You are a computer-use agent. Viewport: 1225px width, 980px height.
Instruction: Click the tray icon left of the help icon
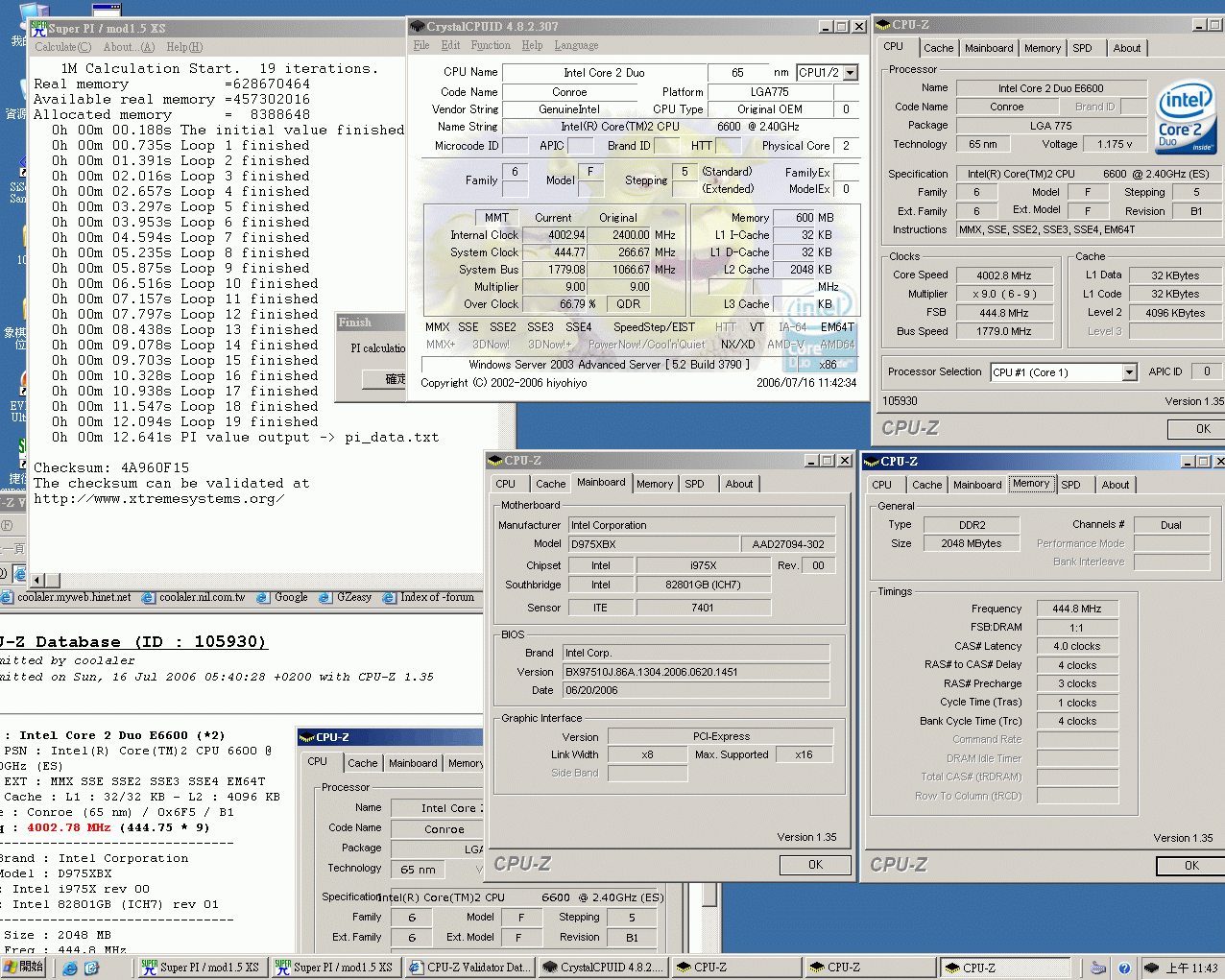pyautogui.click(x=1099, y=968)
